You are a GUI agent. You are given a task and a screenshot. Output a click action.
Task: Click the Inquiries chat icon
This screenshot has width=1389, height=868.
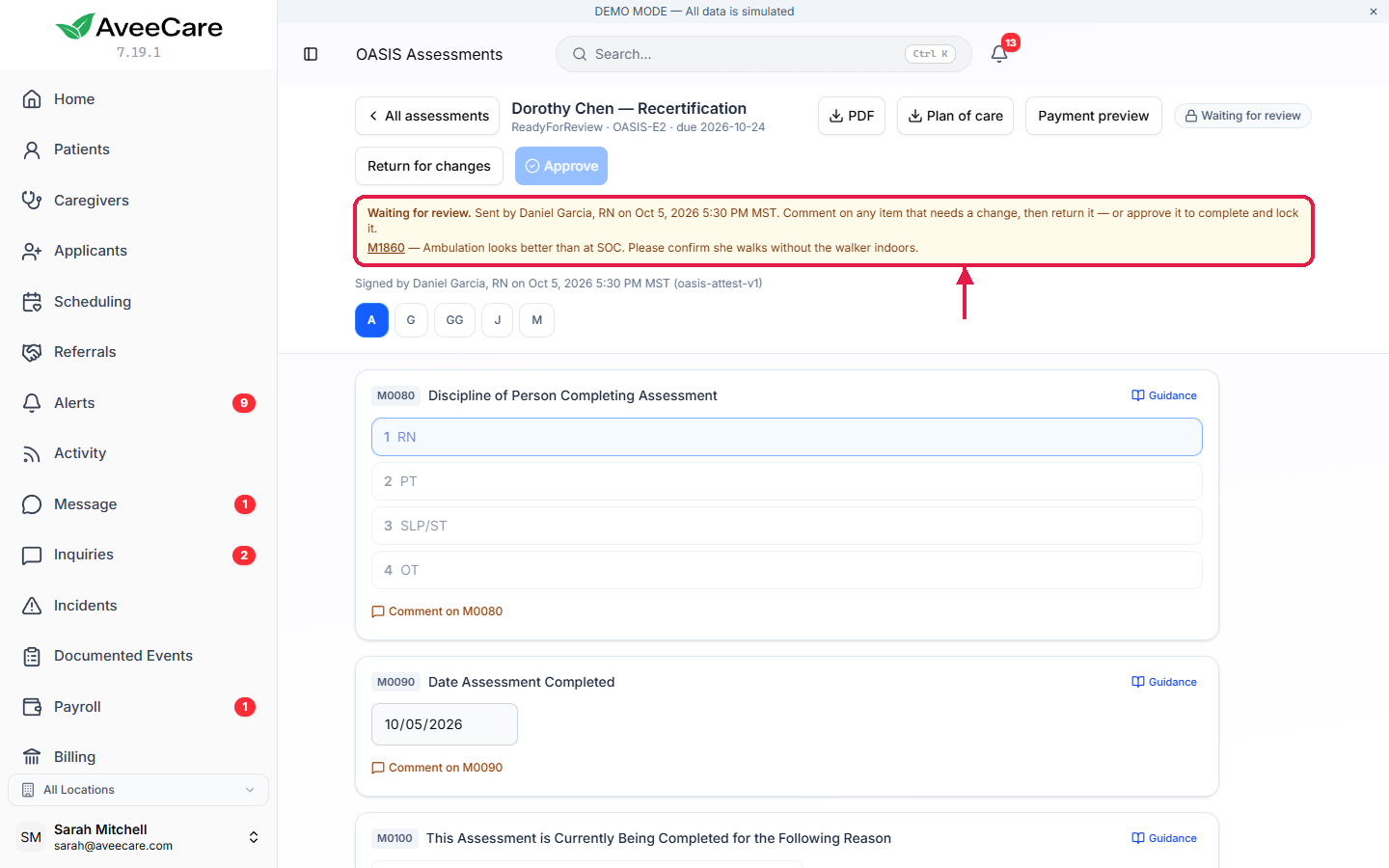[x=32, y=555]
